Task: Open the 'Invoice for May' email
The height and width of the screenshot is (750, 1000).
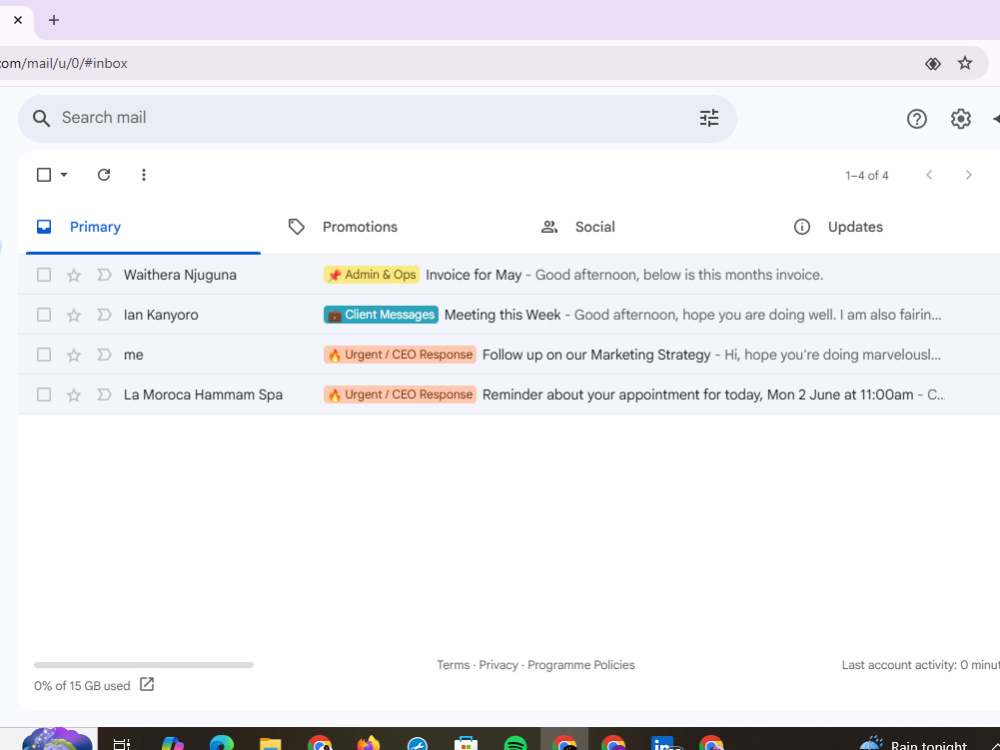Action: (473, 275)
